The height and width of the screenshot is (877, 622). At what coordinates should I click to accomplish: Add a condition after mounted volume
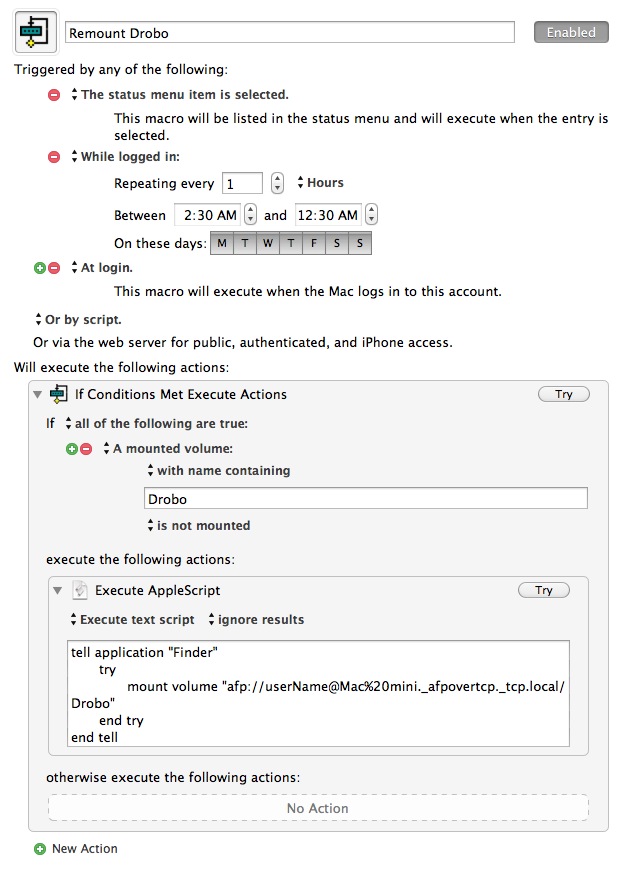(72, 449)
